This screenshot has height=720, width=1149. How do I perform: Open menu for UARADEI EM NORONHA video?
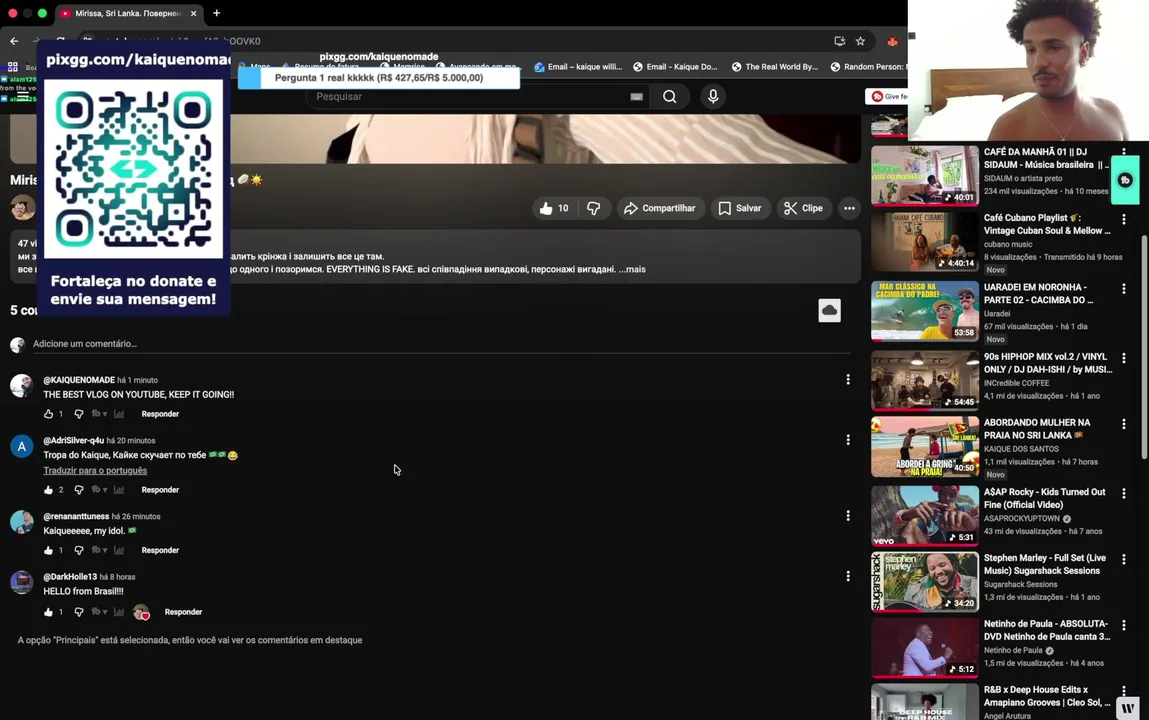pyautogui.click(x=1123, y=289)
